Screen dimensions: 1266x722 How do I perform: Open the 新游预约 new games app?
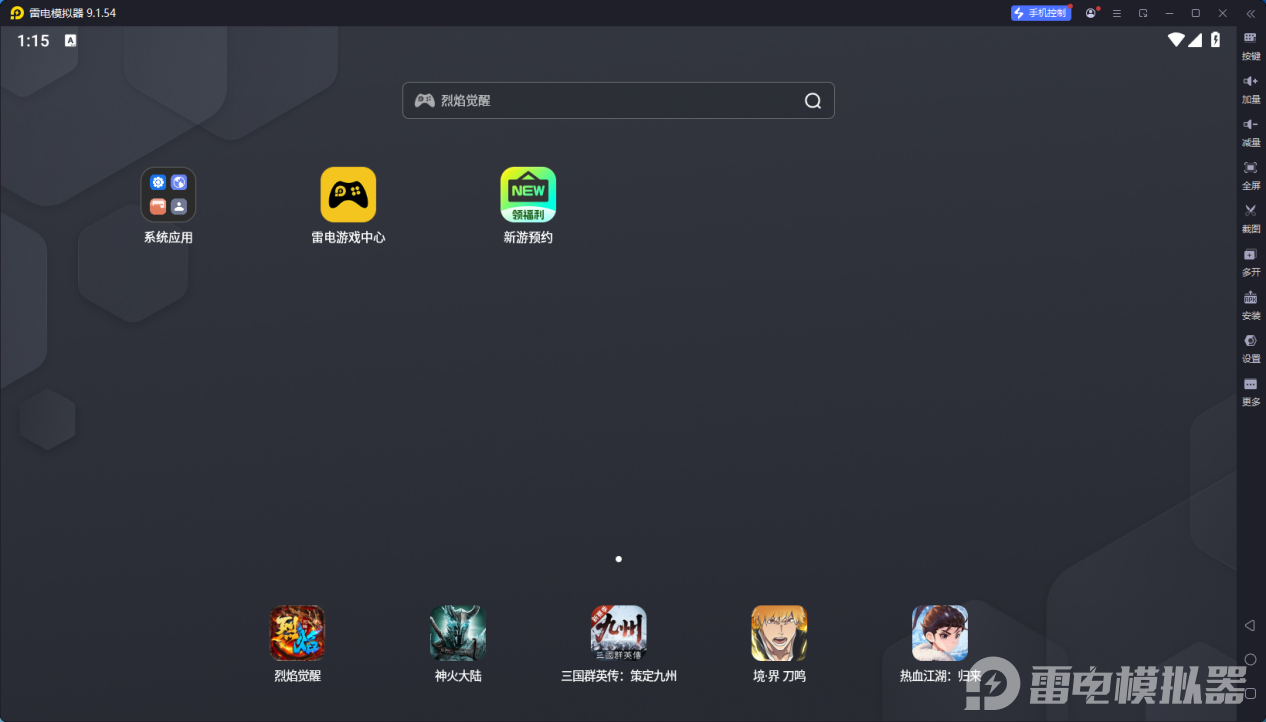(x=528, y=195)
